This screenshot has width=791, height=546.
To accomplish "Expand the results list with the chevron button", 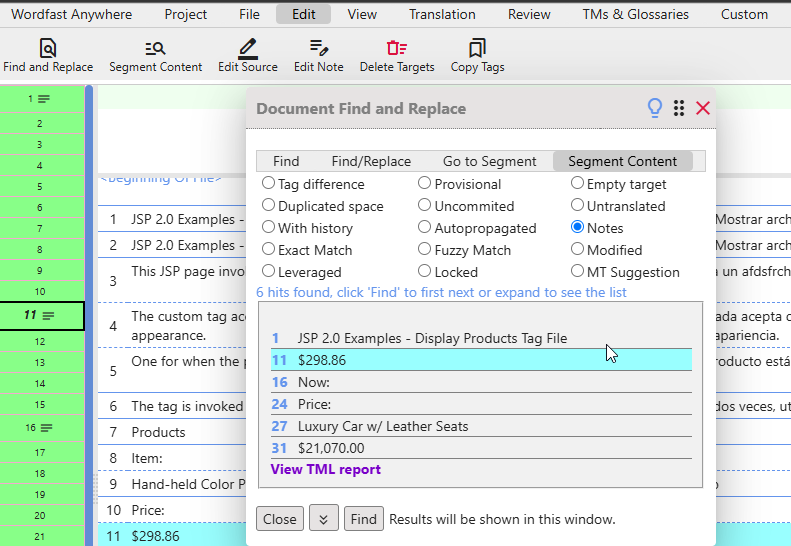I will pyautogui.click(x=323, y=519).
